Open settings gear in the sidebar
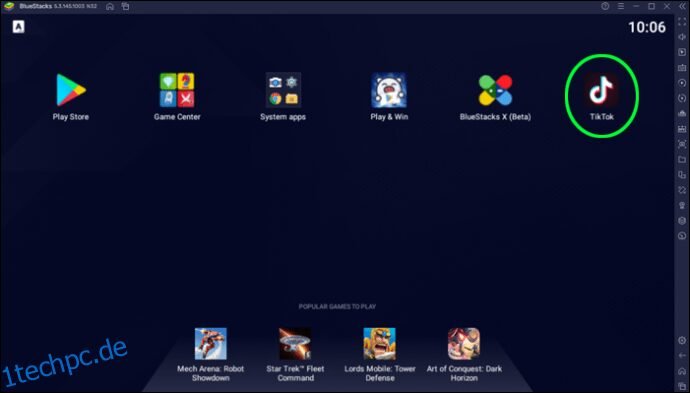Viewport: 690px width, 393px height. 682,340
